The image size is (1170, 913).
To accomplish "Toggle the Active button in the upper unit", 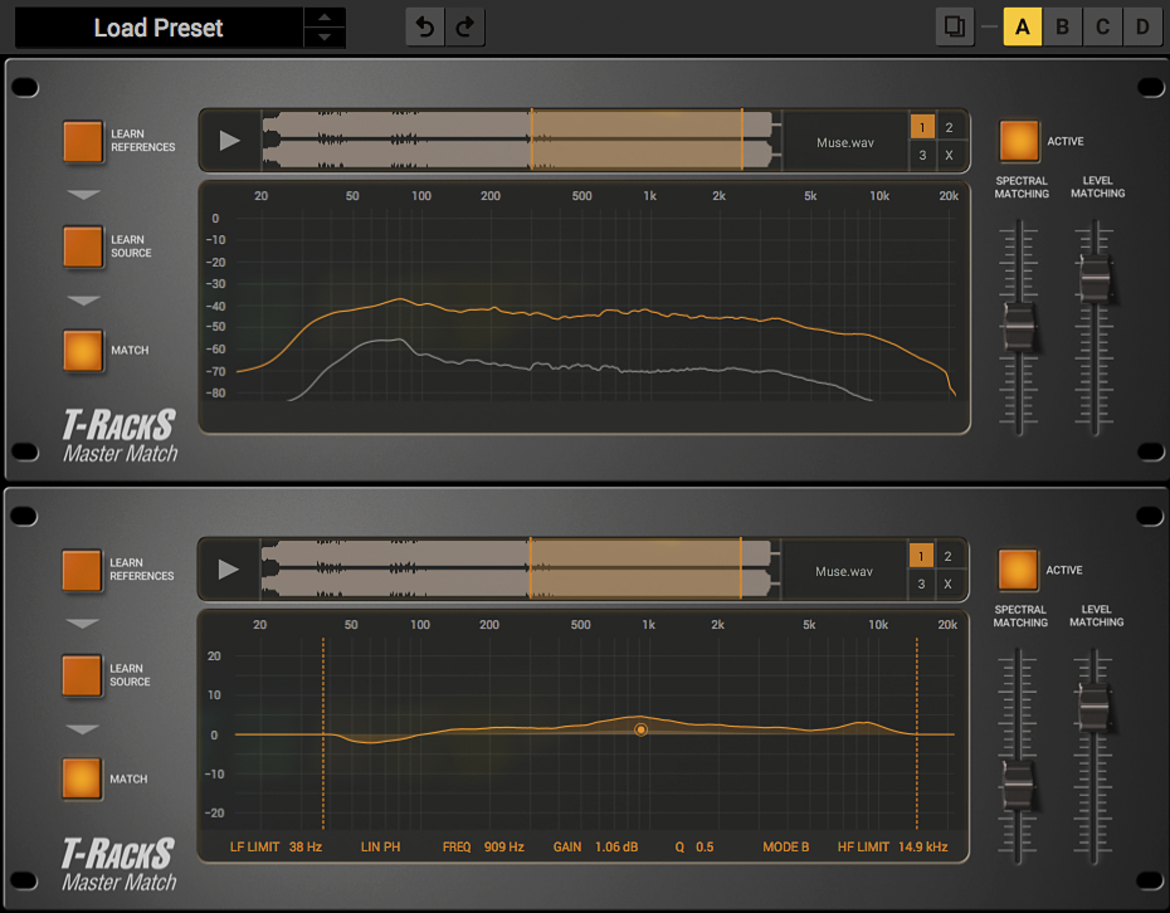I will 1019,141.
